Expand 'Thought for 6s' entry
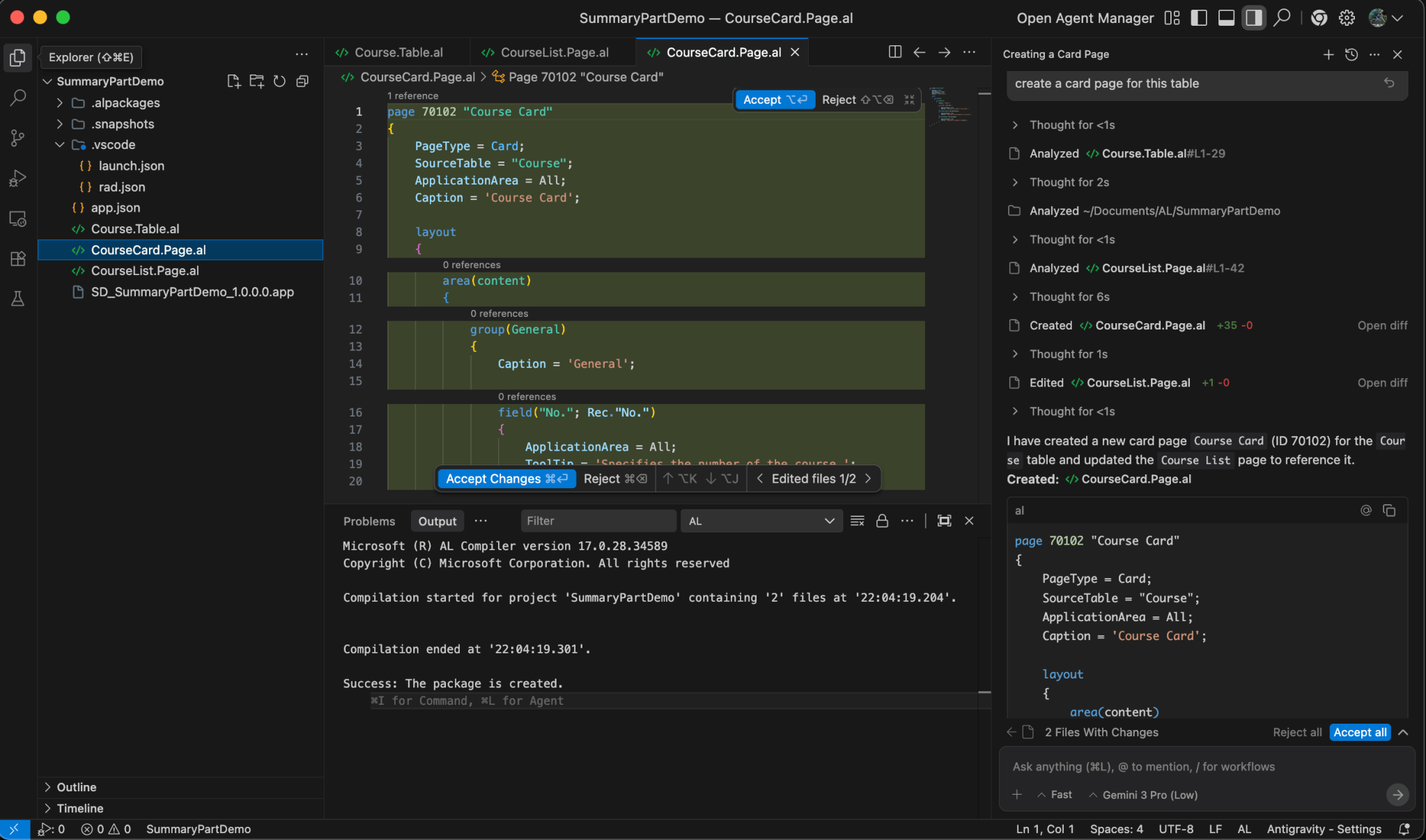 (1069, 297)
